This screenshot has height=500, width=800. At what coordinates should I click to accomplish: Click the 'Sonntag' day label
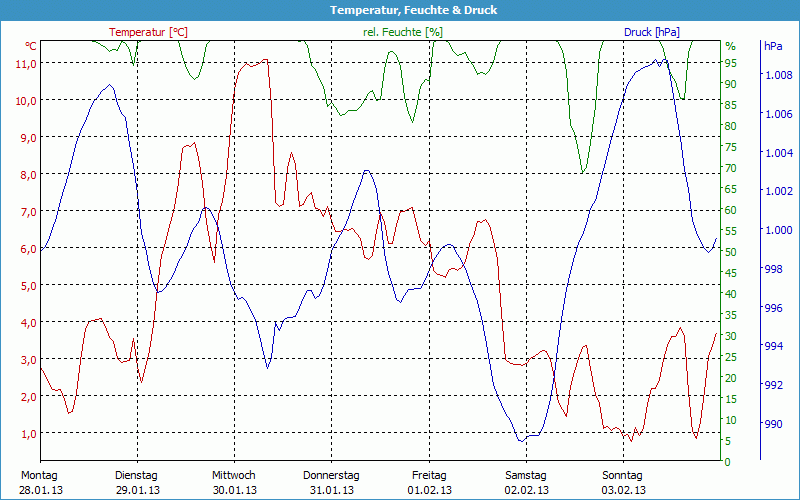pyautogui.click(x=622, y=476)
